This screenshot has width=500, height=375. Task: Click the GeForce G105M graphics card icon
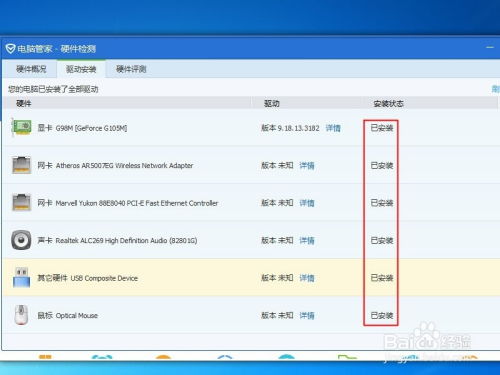click(x=21, y=128)
